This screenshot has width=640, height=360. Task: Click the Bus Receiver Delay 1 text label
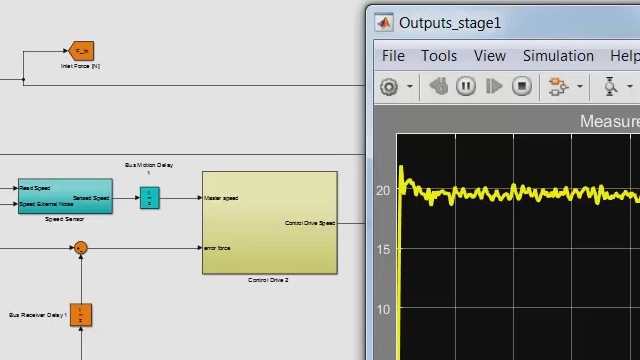pyautogui.click(x=38, y=315)
